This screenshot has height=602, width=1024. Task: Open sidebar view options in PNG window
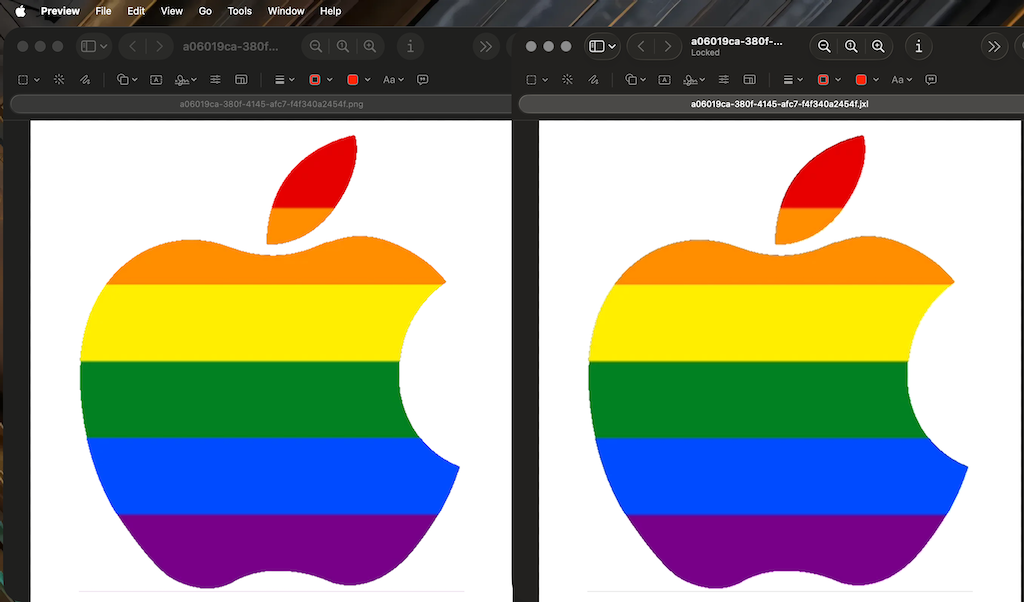point(94,46)
